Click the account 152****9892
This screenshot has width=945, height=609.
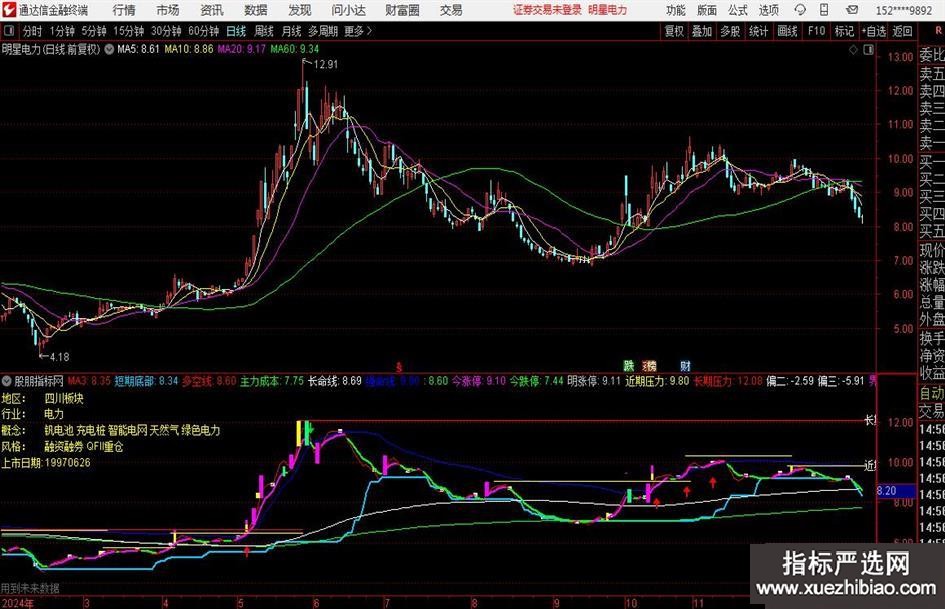904,10
